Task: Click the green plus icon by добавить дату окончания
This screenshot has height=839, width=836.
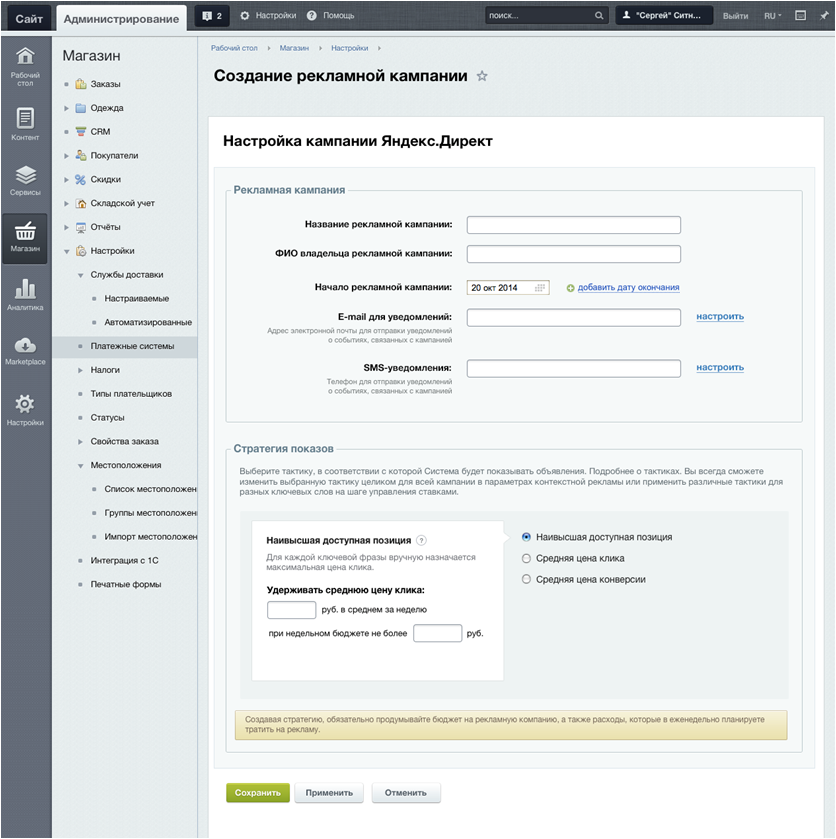Action: (x=571, y=288)
